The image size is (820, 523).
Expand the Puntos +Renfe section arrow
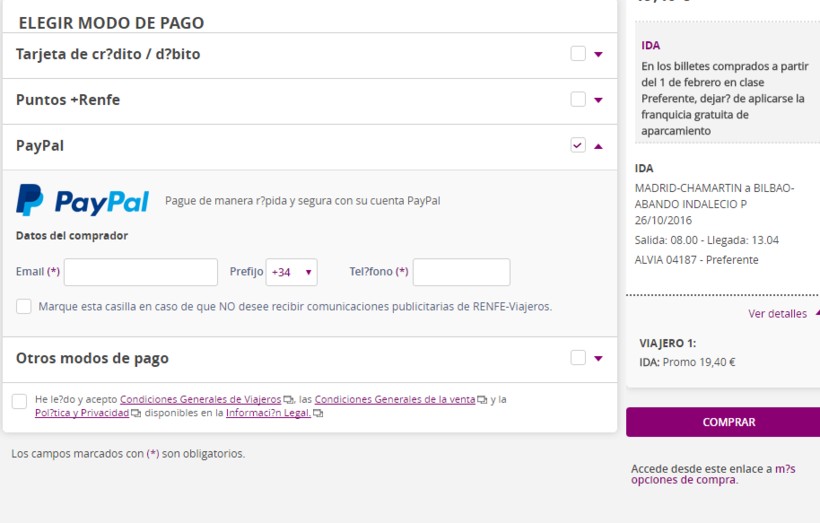tap(599, 100)
